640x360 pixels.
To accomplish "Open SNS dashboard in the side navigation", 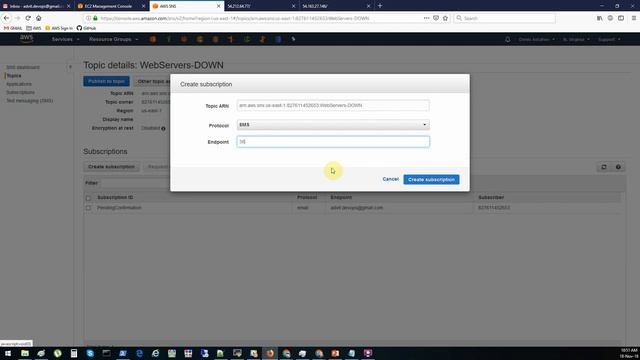I will pos(23,67).
